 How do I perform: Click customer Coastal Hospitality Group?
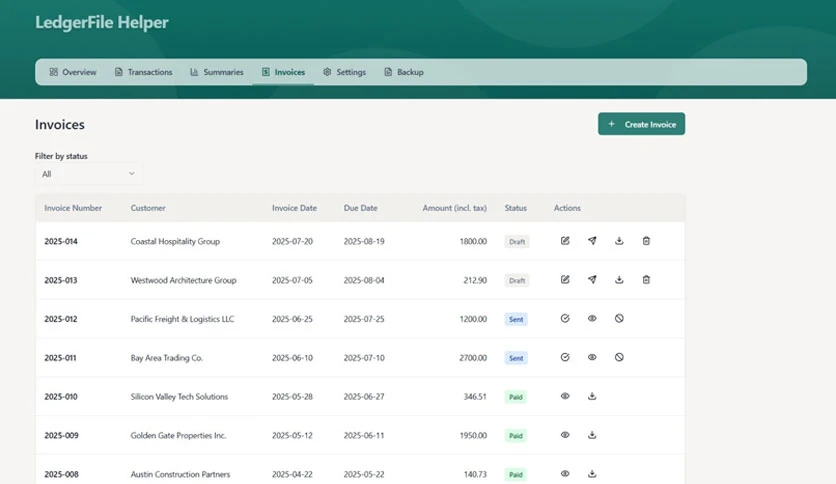(x=175, y=241)
